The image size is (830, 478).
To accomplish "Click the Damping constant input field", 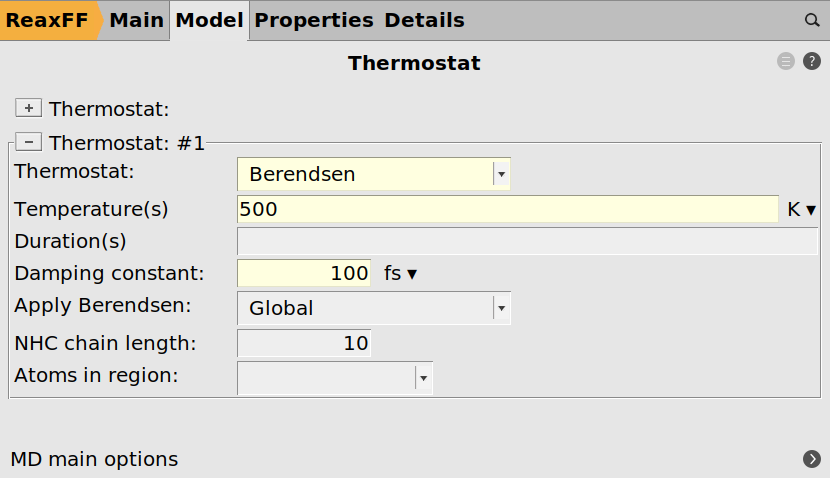I will (304, 273).
